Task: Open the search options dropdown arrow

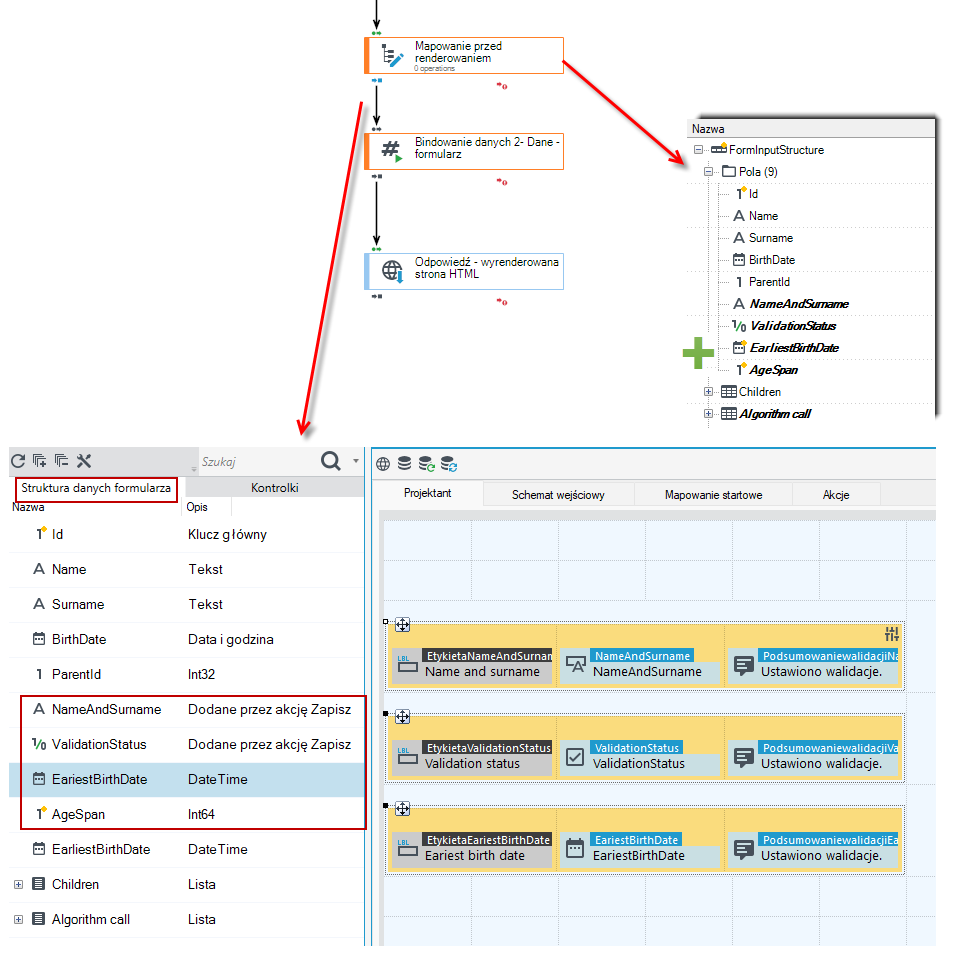Action: pos(355,460)
